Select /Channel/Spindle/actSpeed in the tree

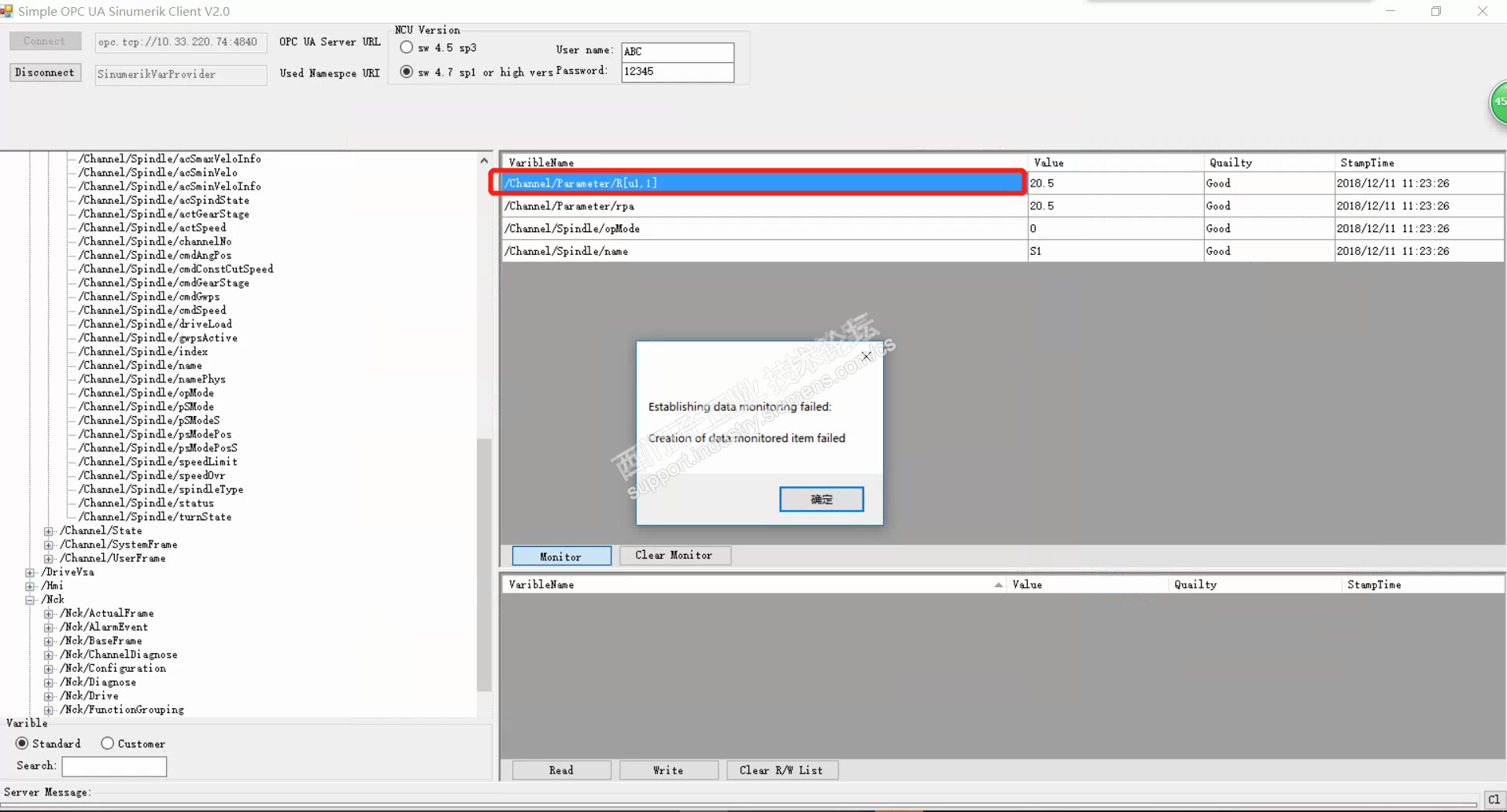coord(152,227)
